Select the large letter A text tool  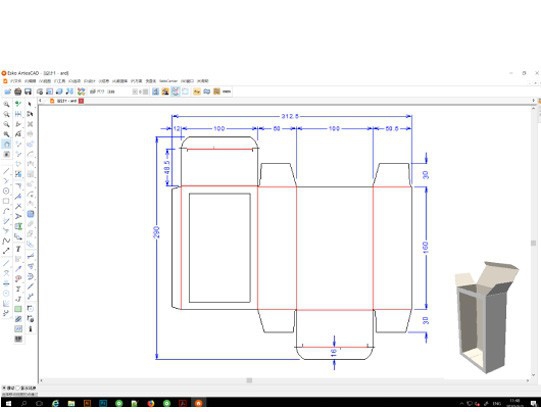pos(18,216)
